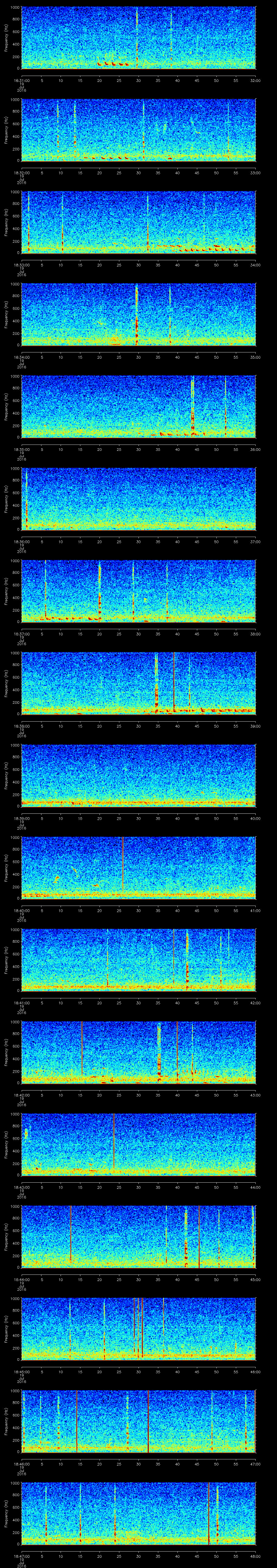Click the '44:00' end time label
The width and height of the screenshot is (277, 1568).
255,1187
